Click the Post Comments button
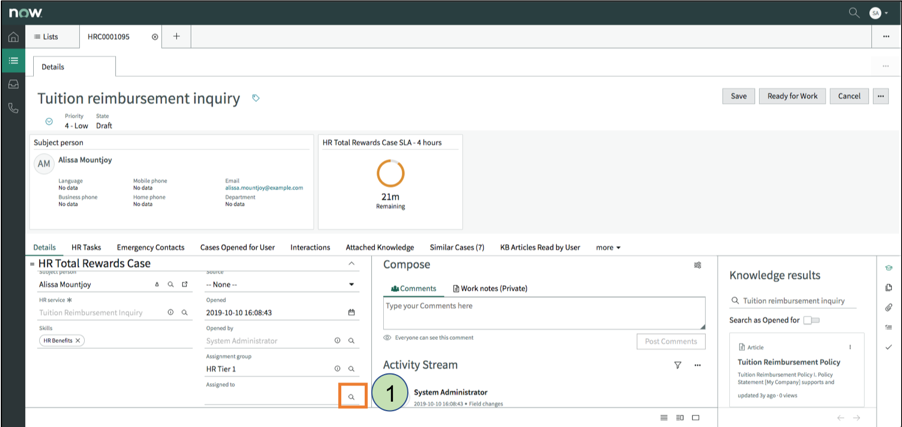Screen dimensions: 902x427 (671, 341)
